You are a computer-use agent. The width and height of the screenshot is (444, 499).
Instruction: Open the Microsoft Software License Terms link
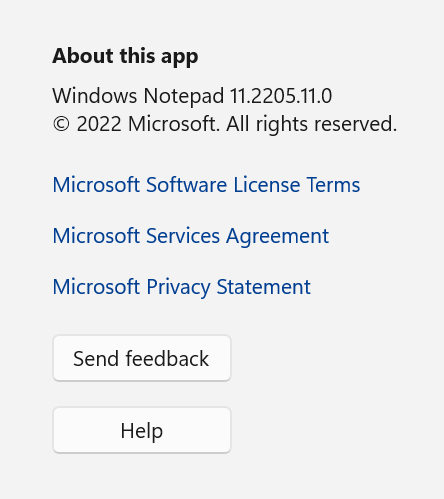coord(206,185)
